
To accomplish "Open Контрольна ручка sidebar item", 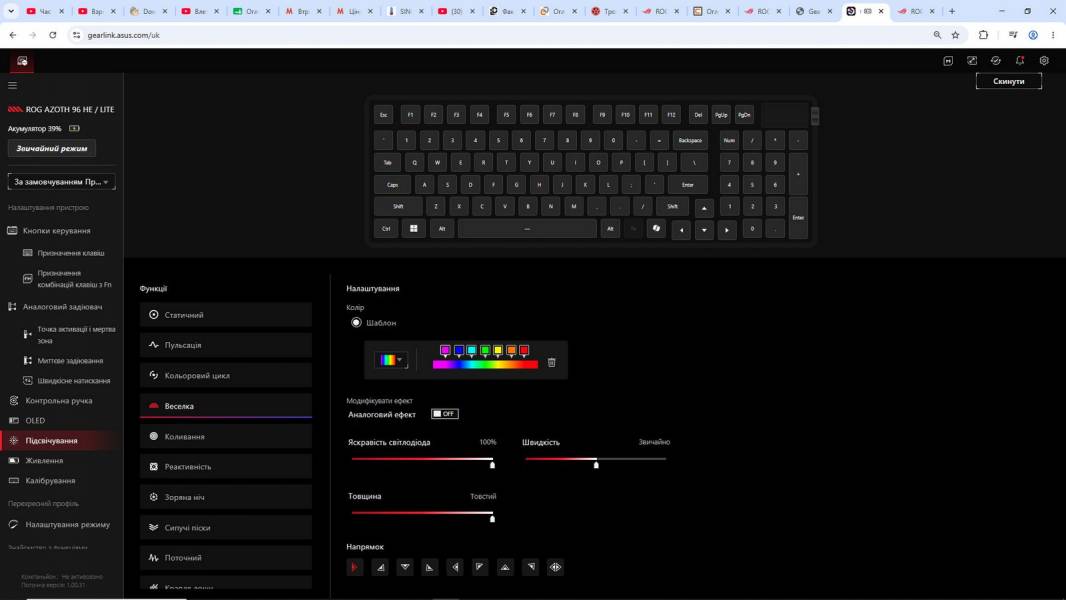I will [58, 401].
